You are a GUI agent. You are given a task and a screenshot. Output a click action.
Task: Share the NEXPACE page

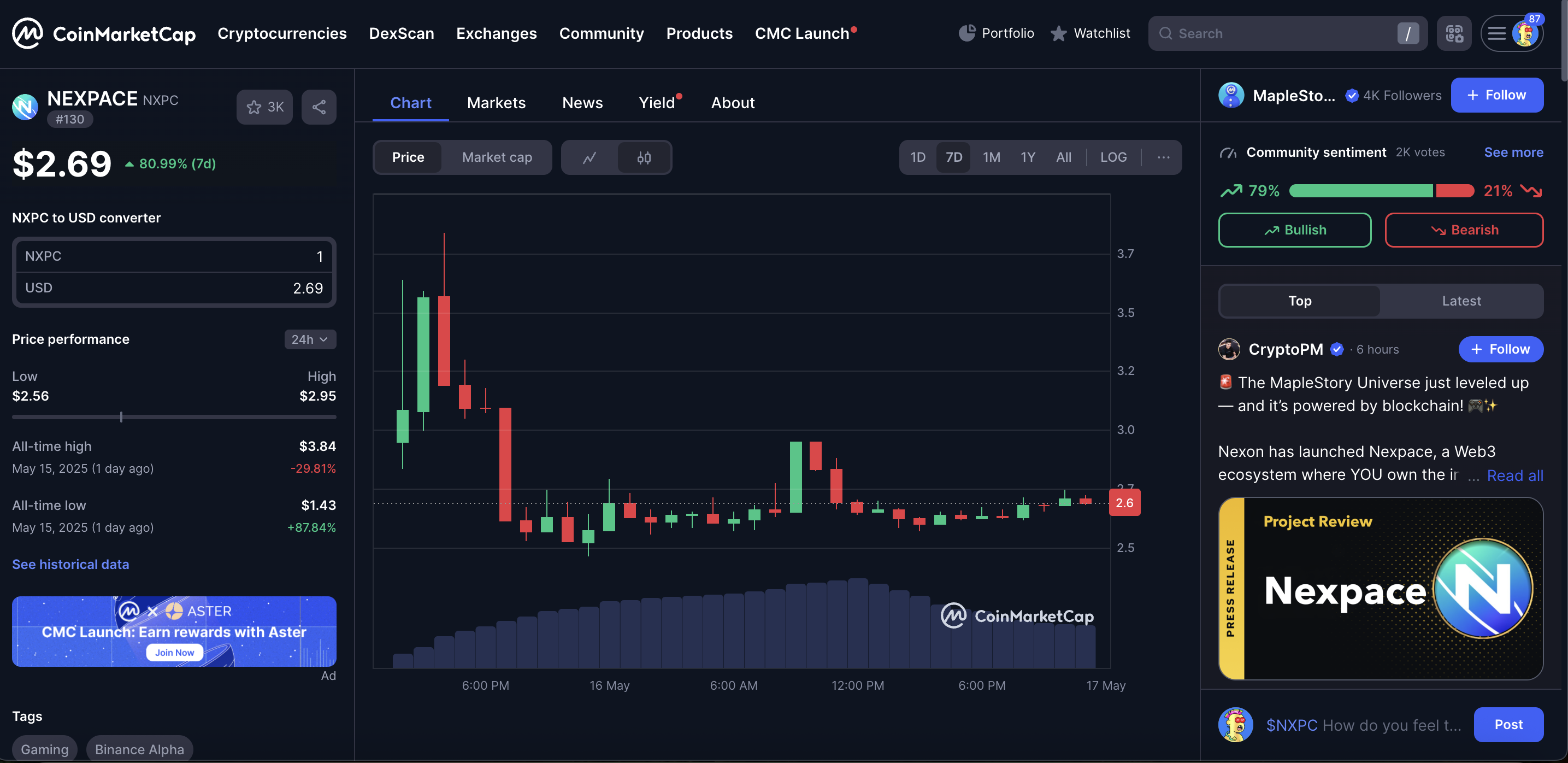coord(319,107)
